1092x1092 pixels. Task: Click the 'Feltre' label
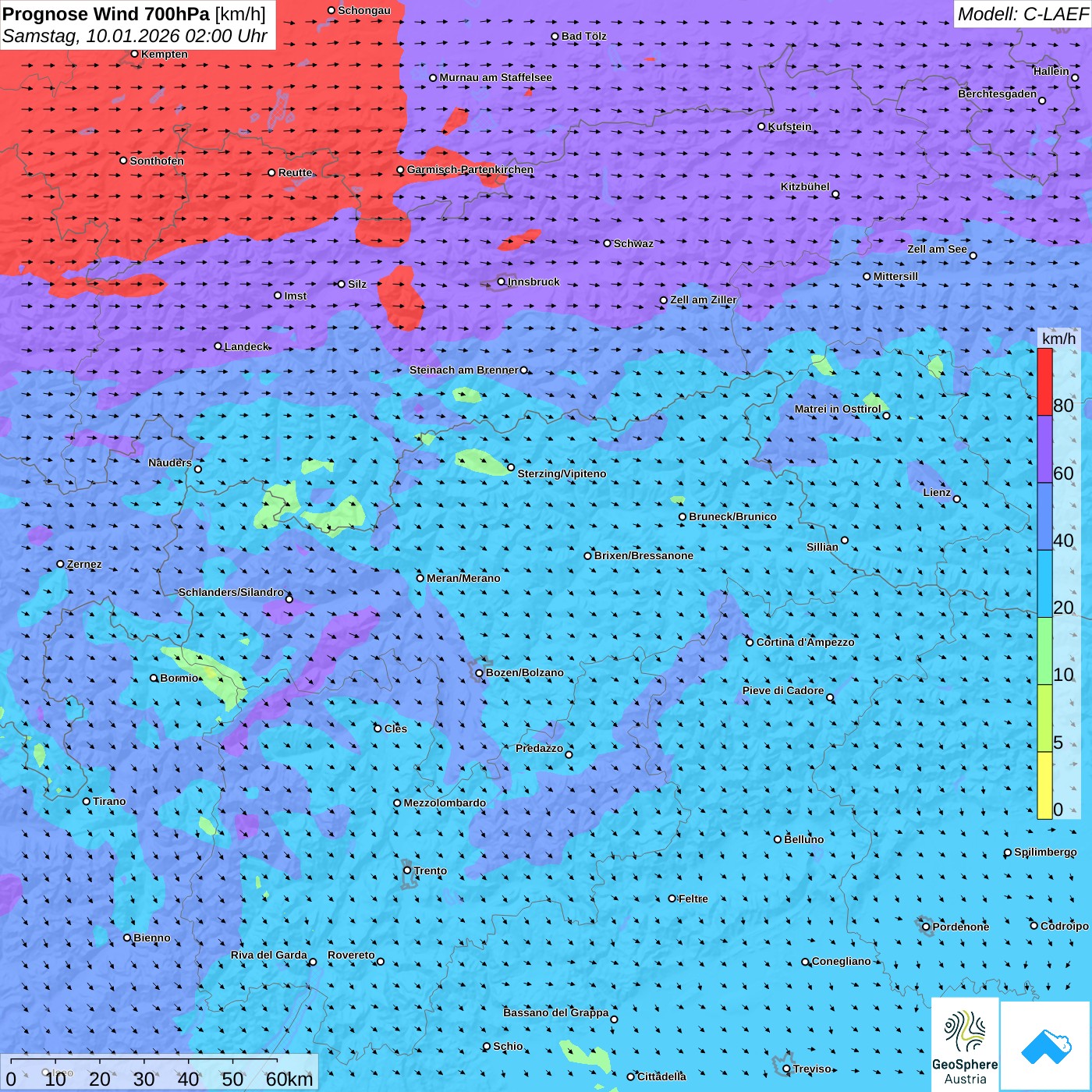point(693,899)
